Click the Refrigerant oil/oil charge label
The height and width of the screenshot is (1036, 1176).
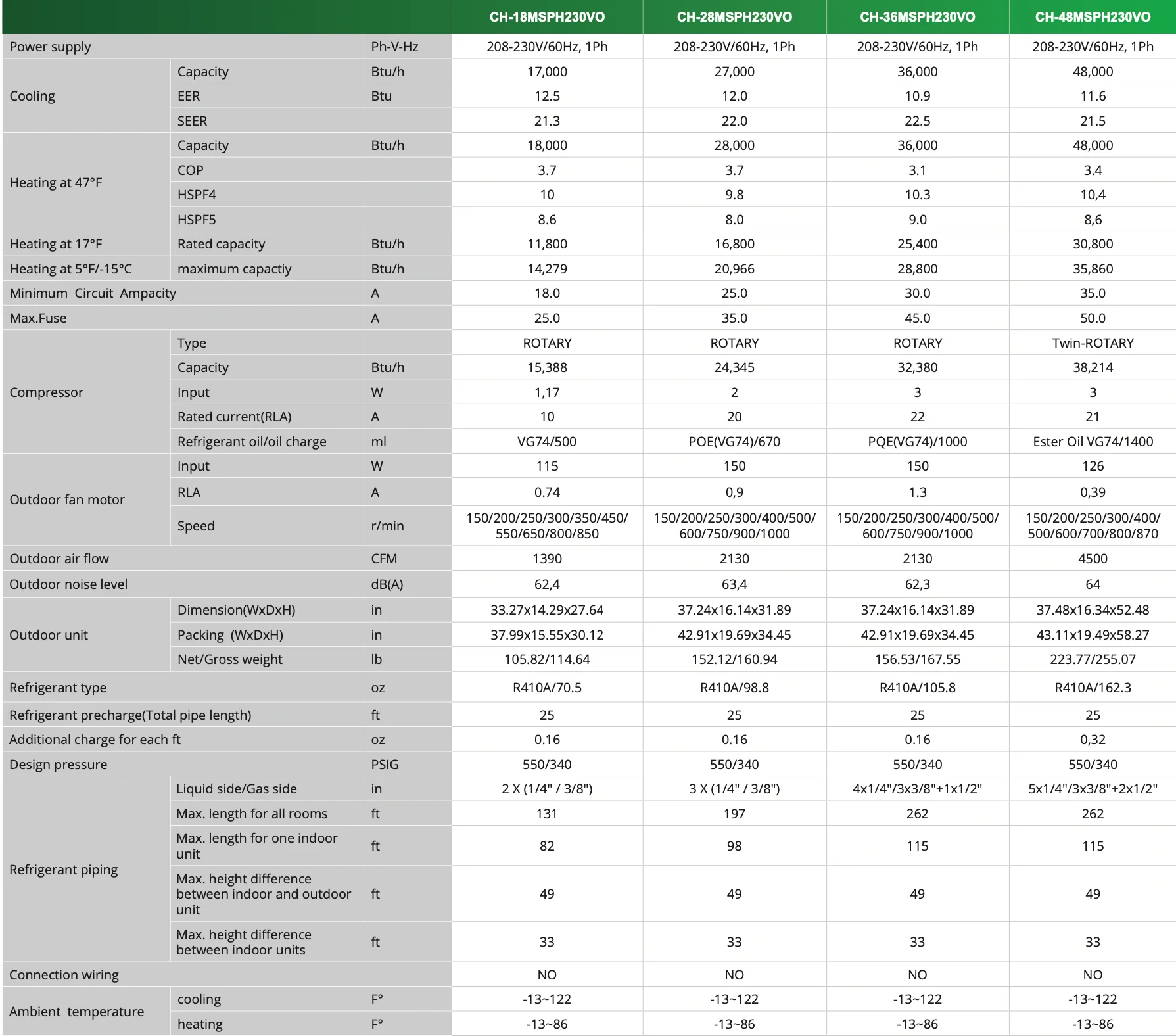point(252,442)
